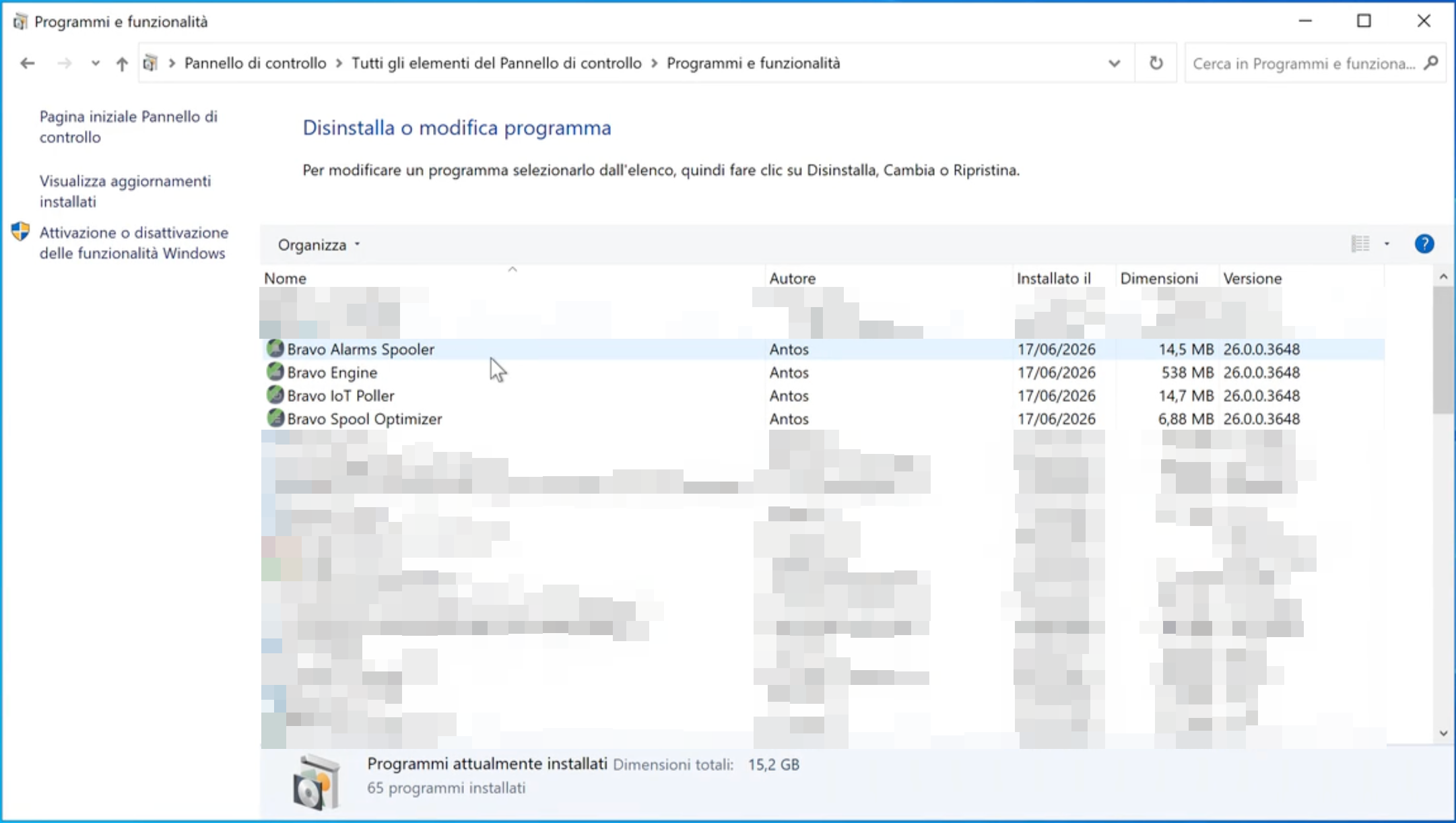
Task: Sort by Dimensioni column header
Action: coord(1166,278)
